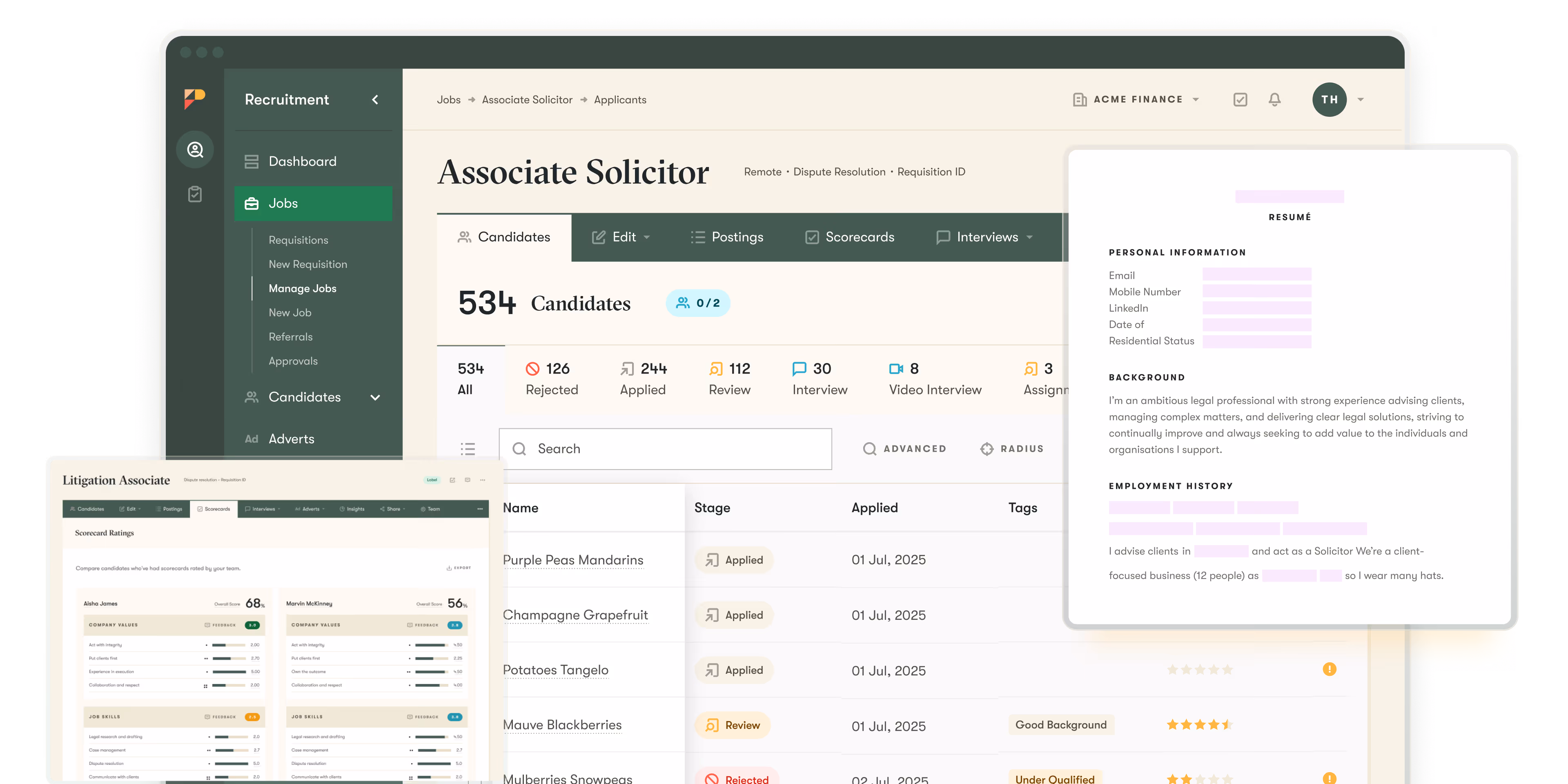Screen dimensions: 1568x784
Task: Switch to the Candidates tab
Action: pos(504,237)
